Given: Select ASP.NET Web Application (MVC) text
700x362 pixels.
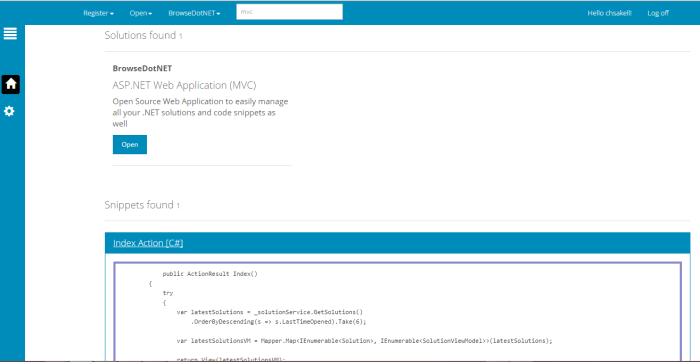Looking at the screenshot, I should (x=184, y=85).
